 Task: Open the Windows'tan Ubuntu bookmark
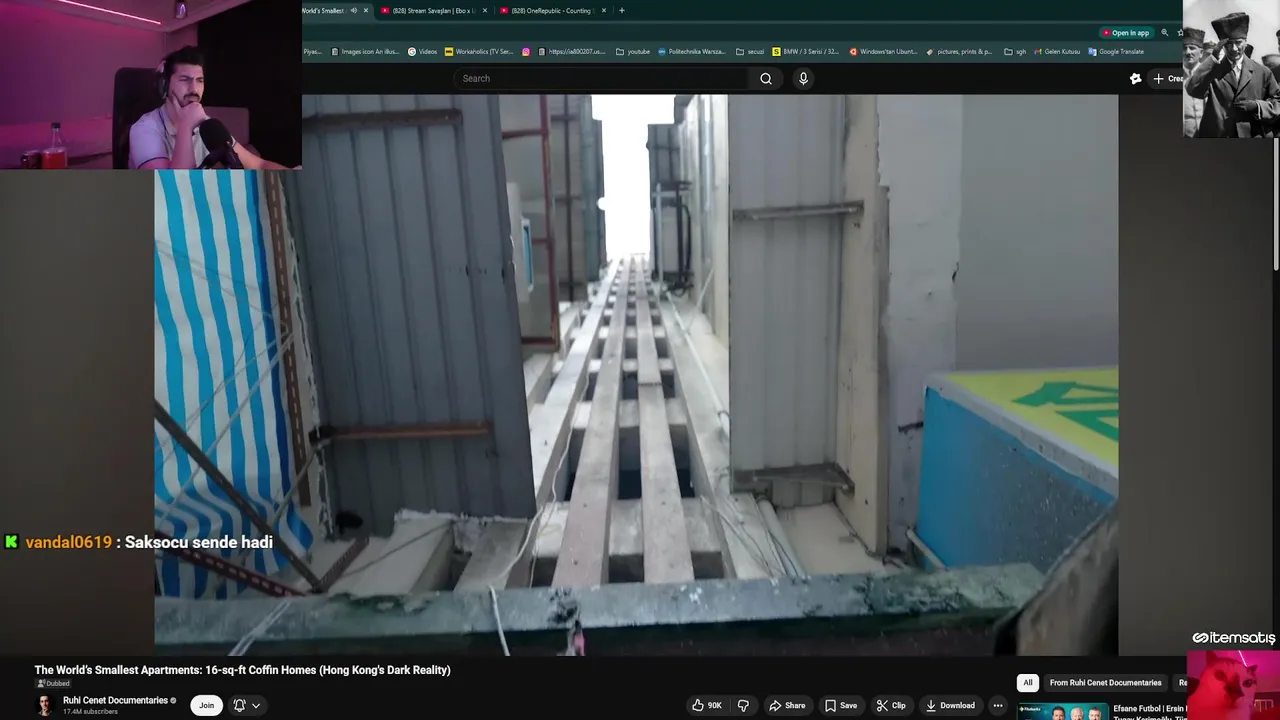point(883,52)
